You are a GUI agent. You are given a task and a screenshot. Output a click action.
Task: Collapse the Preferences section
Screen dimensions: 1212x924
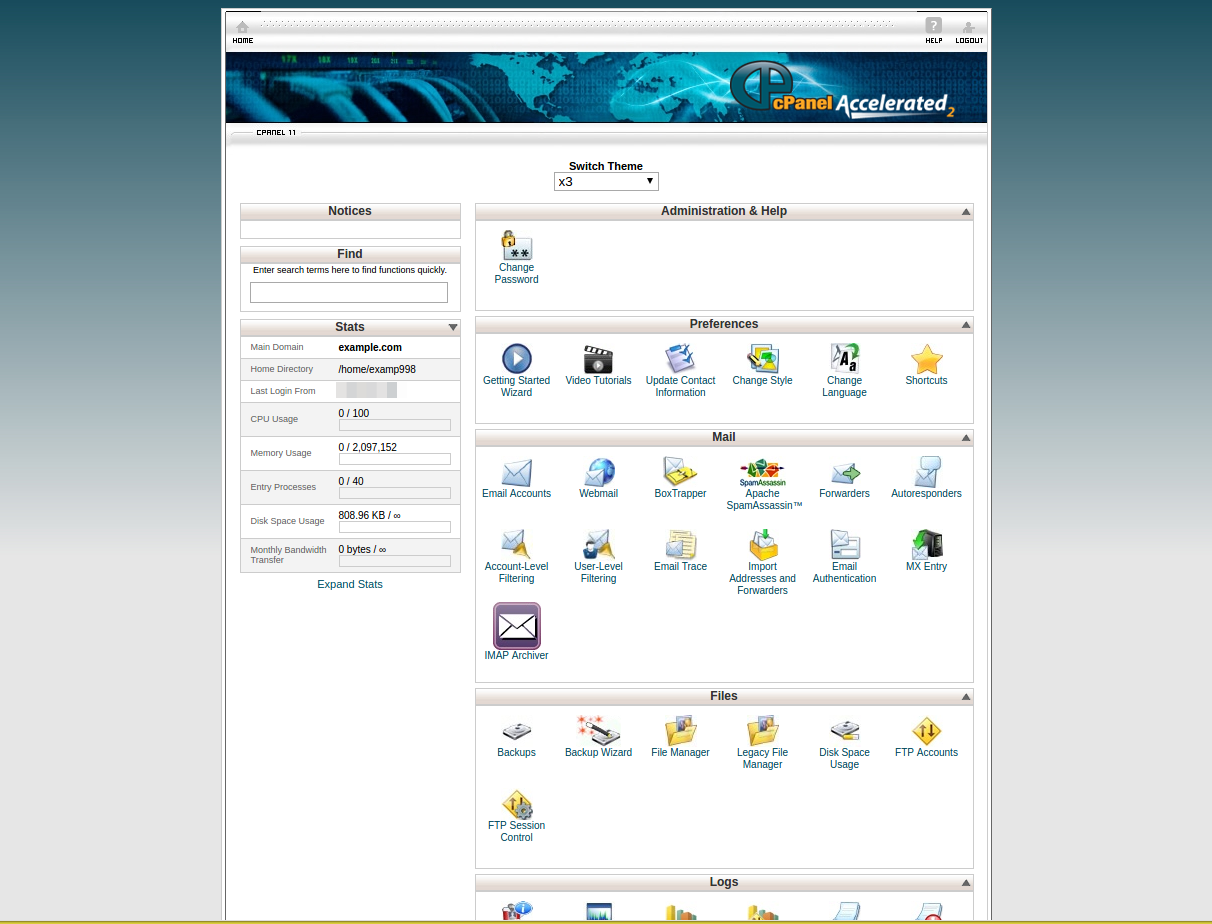966,325
